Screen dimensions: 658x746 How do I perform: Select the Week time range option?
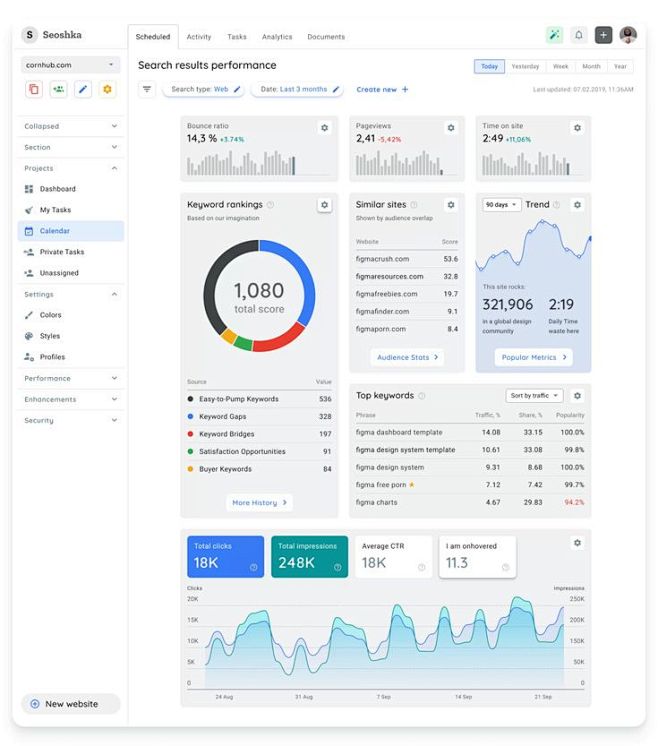click(560, 66)
